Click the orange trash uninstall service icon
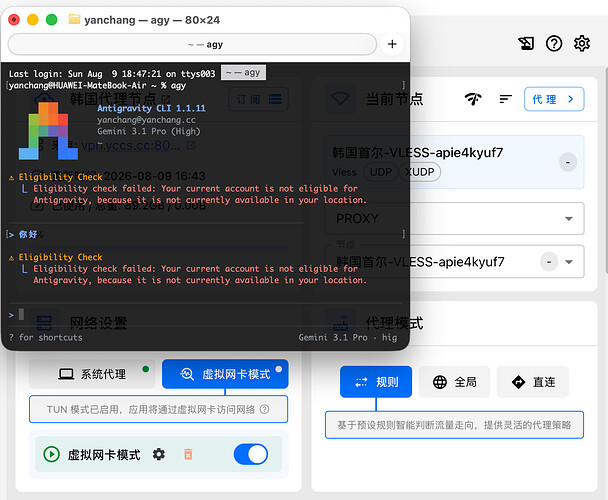The width and height of the screenshot is (608, 500). [188, 454]
